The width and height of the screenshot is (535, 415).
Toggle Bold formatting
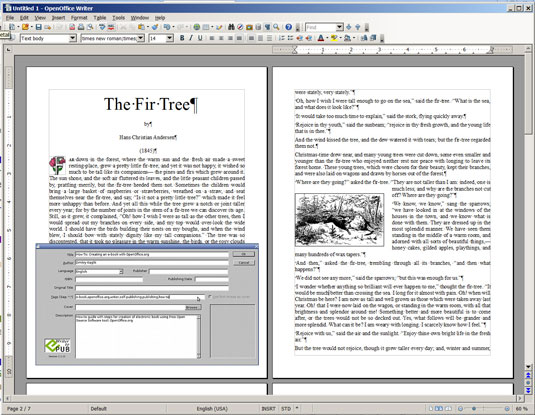click(182, 38)
